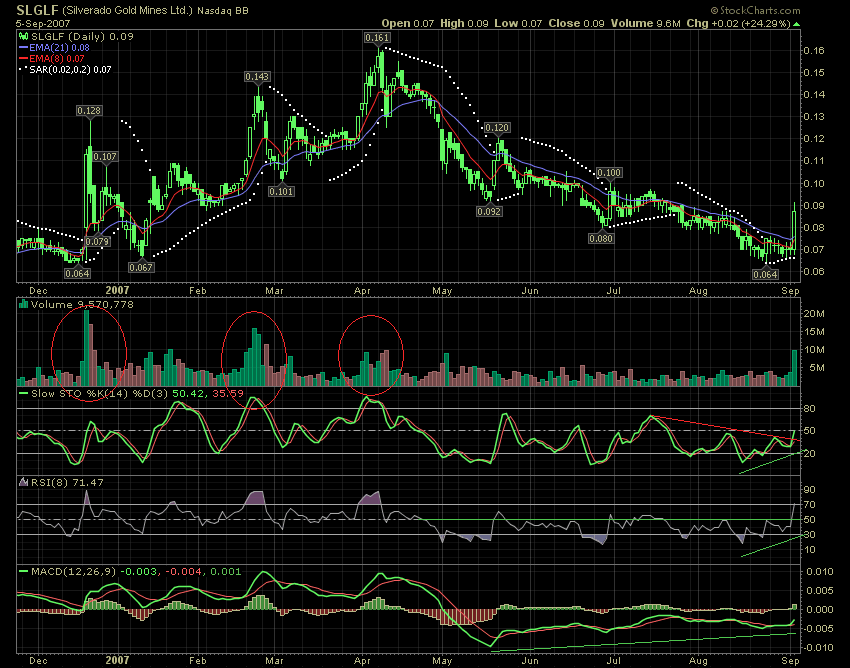Click the tall September volume bar
Image resolution: width=850 pixels, height=668 pixels.
795,368
